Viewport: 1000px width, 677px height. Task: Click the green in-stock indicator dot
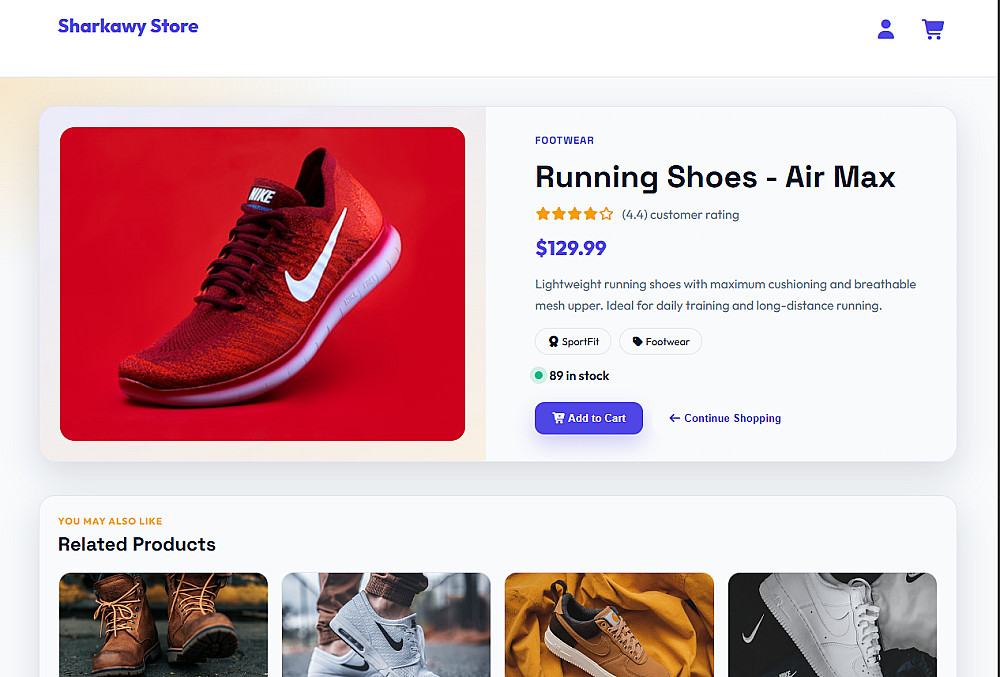pyautogui.click(x=539, y=376)
